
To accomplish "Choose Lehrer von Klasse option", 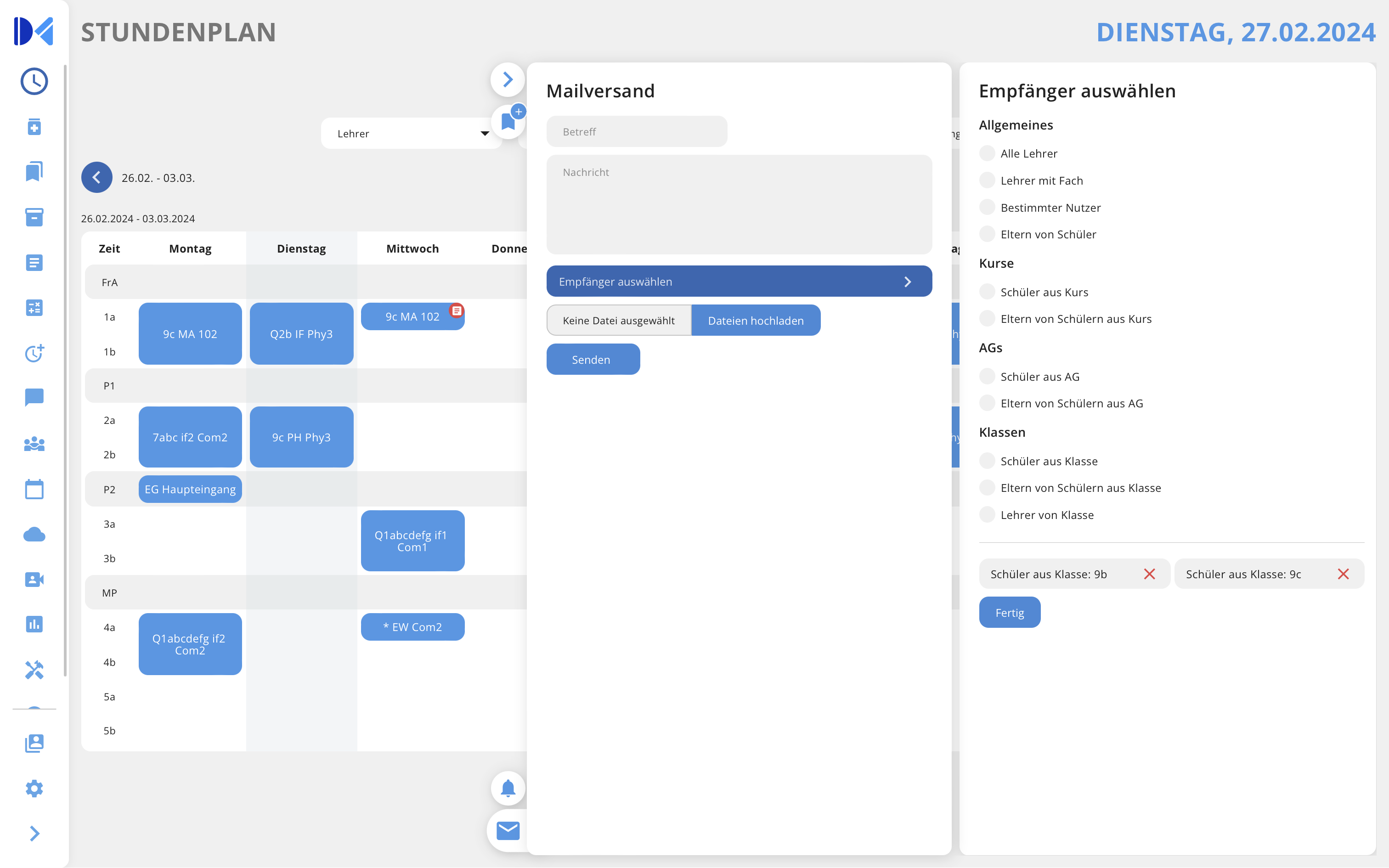I will 987,514.
